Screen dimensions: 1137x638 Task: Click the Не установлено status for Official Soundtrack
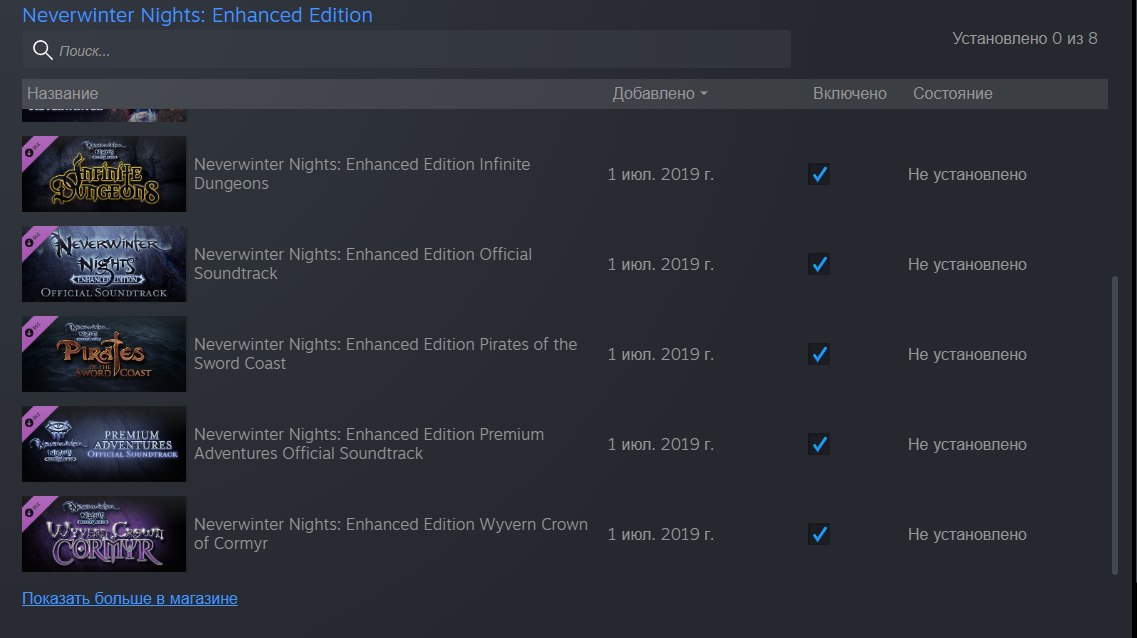click(967, 264)
